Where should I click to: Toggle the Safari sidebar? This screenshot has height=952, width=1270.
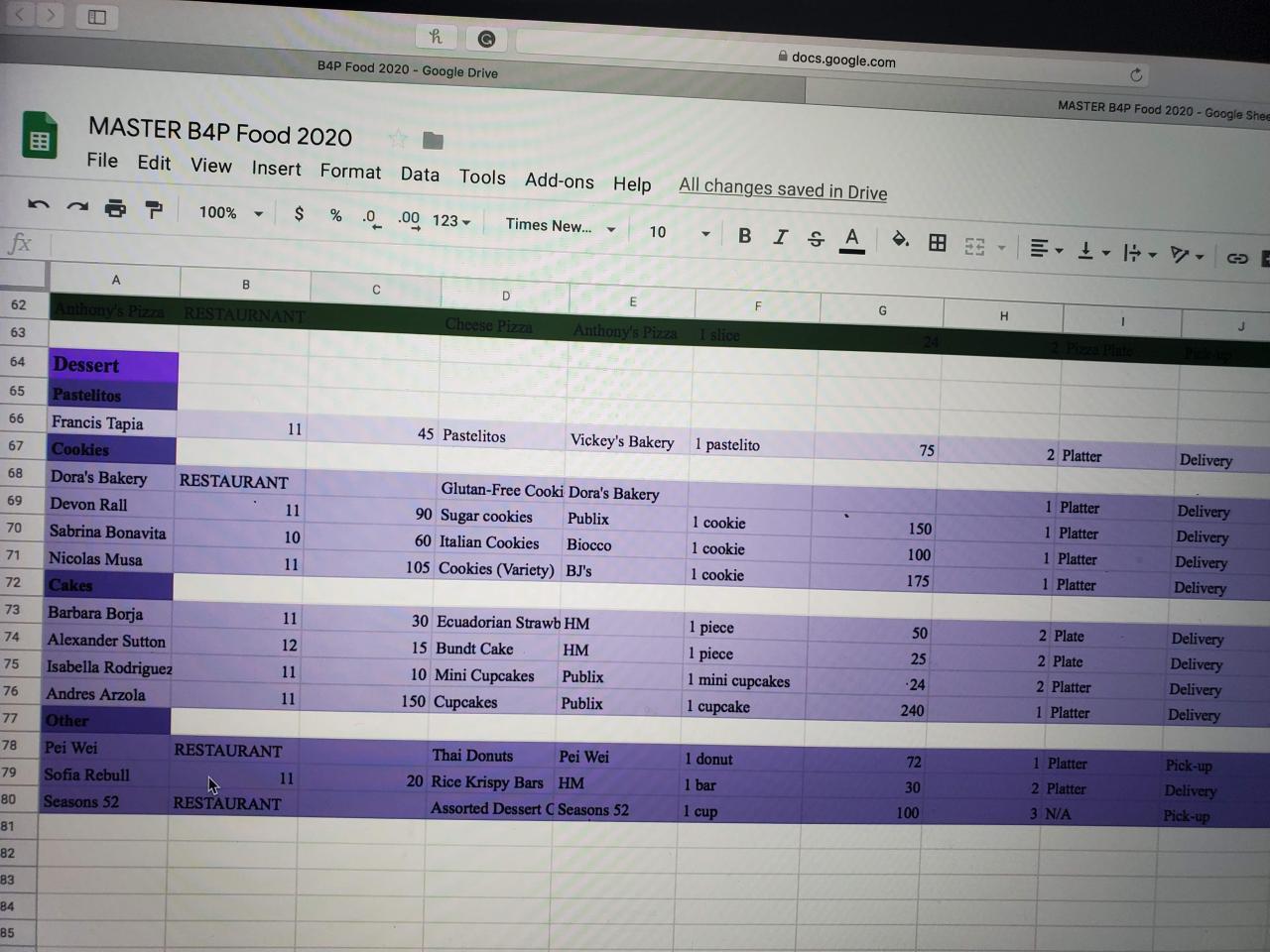(x=97, y=17)
